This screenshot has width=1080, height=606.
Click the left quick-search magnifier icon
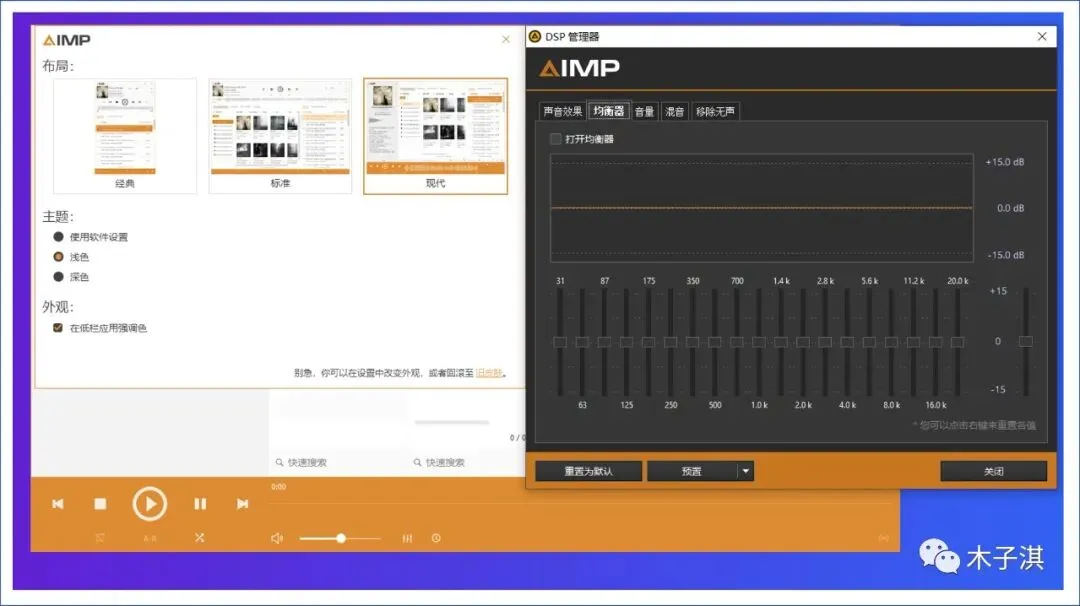pyautogui.click(x=280, y=463)
